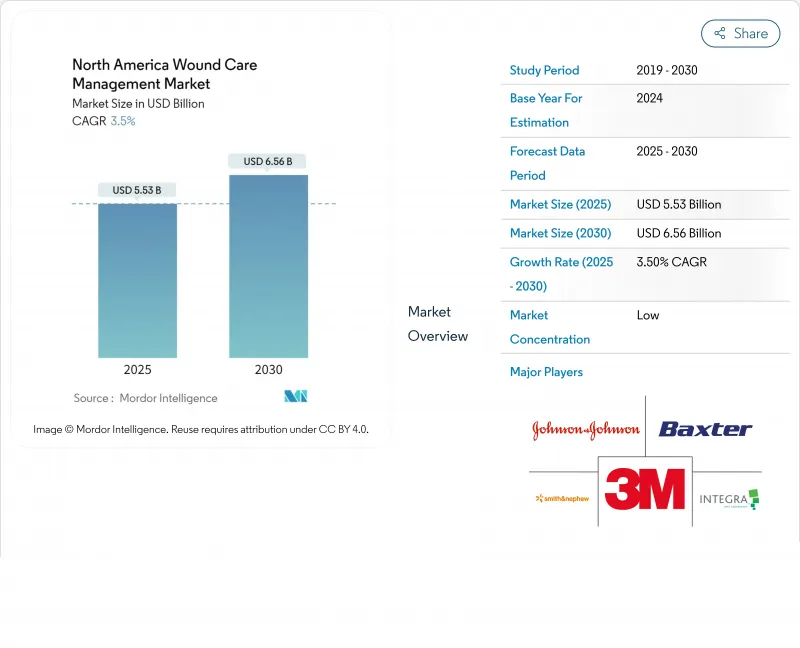Screen dimensions: 800x648
Task: Click the share icon beside Share text
Action: pos(719,33)
